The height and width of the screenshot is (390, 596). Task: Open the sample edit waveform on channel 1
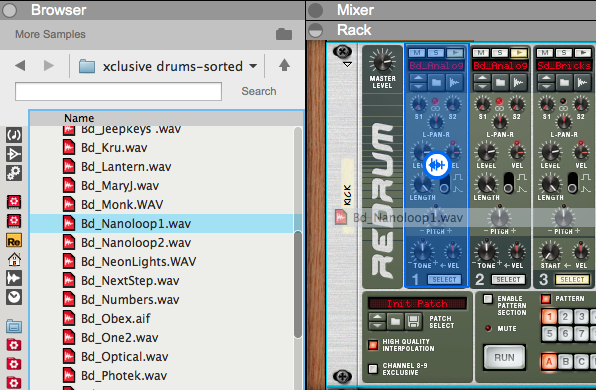(x=455, y=82)
